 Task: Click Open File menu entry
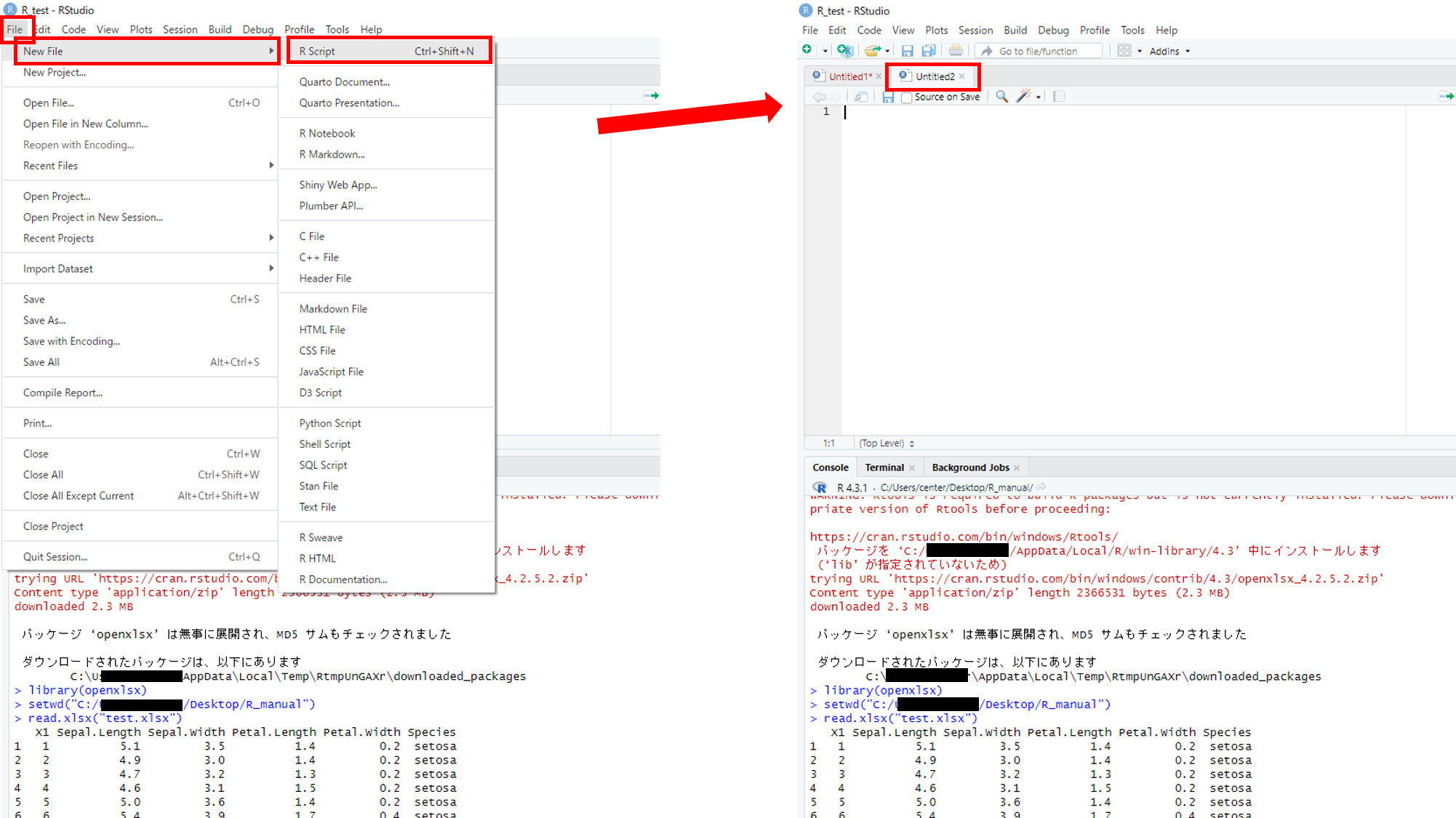(x=49, y=103)
